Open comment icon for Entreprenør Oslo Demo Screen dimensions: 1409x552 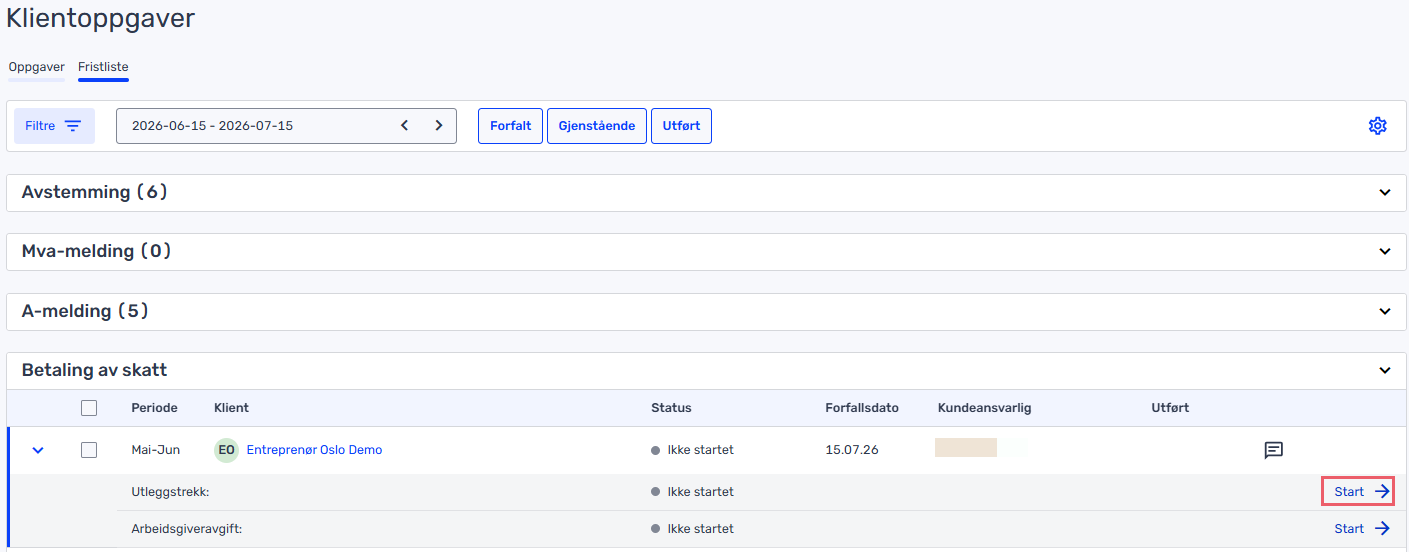point(1273,450)
